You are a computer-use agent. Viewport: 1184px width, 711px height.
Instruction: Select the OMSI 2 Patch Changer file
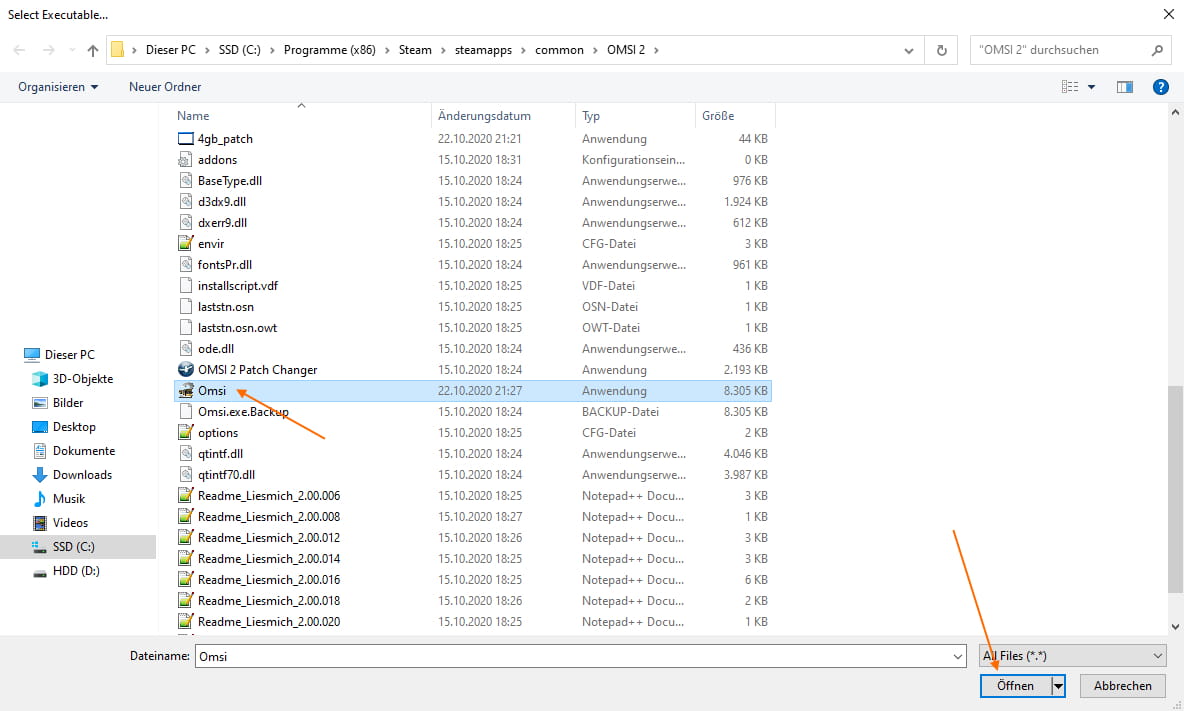coord(257,370)
